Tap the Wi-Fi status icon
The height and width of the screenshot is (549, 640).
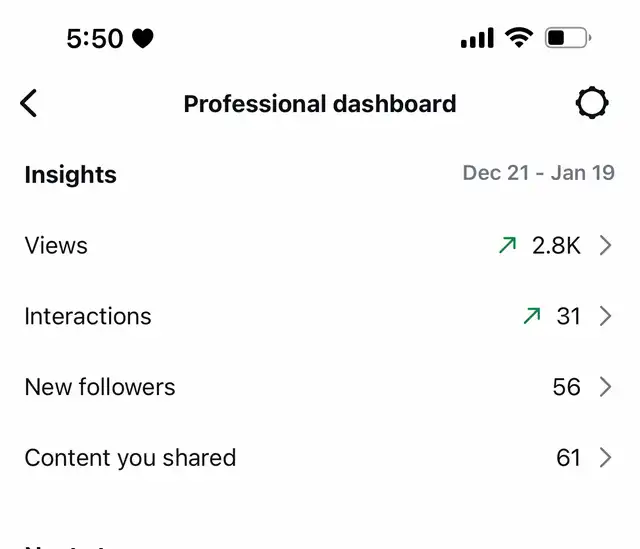pos(519,38)
